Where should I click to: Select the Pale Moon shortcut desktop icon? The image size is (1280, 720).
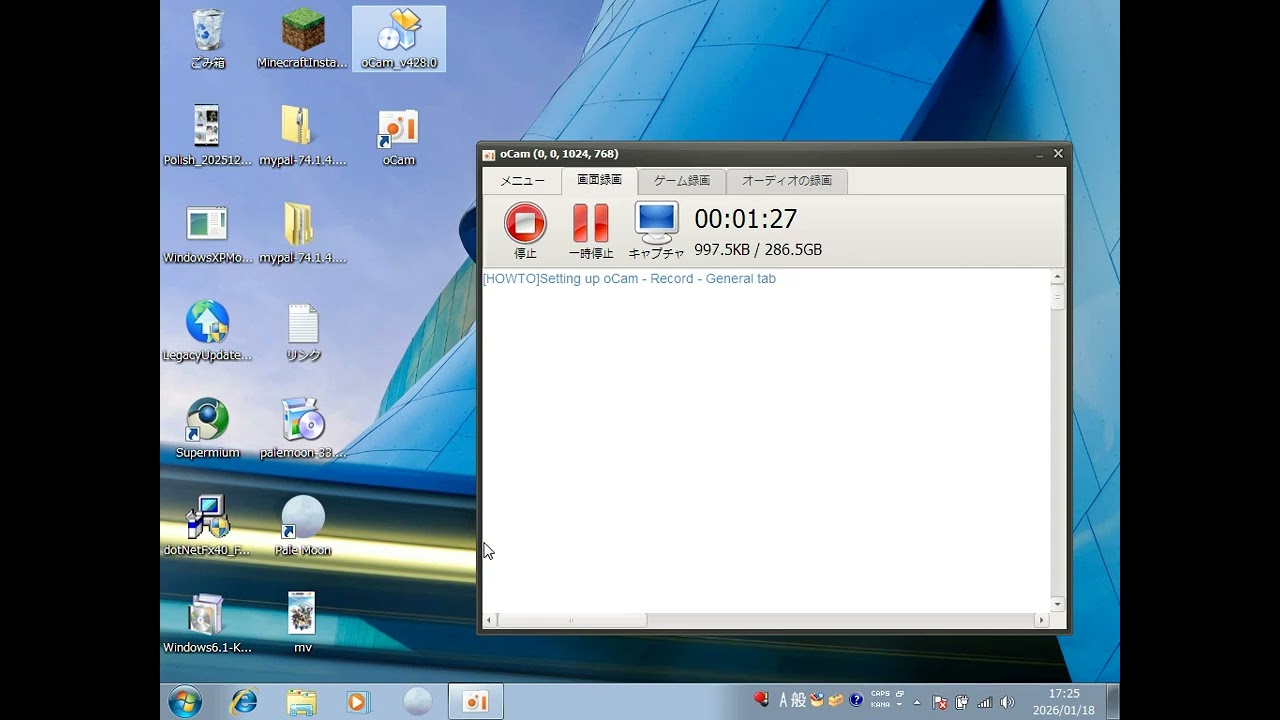pyautogui.click(x=302, y=526)
